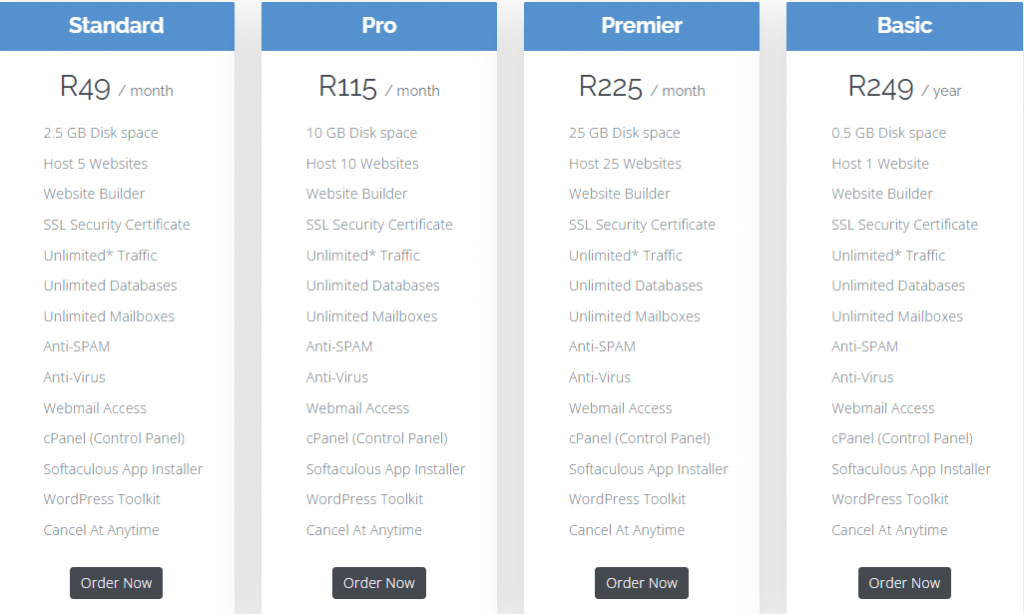Click 'Cancel At Anytime' in Basic column
Screen dimensions: 1024x614
(x=889, y=530)
